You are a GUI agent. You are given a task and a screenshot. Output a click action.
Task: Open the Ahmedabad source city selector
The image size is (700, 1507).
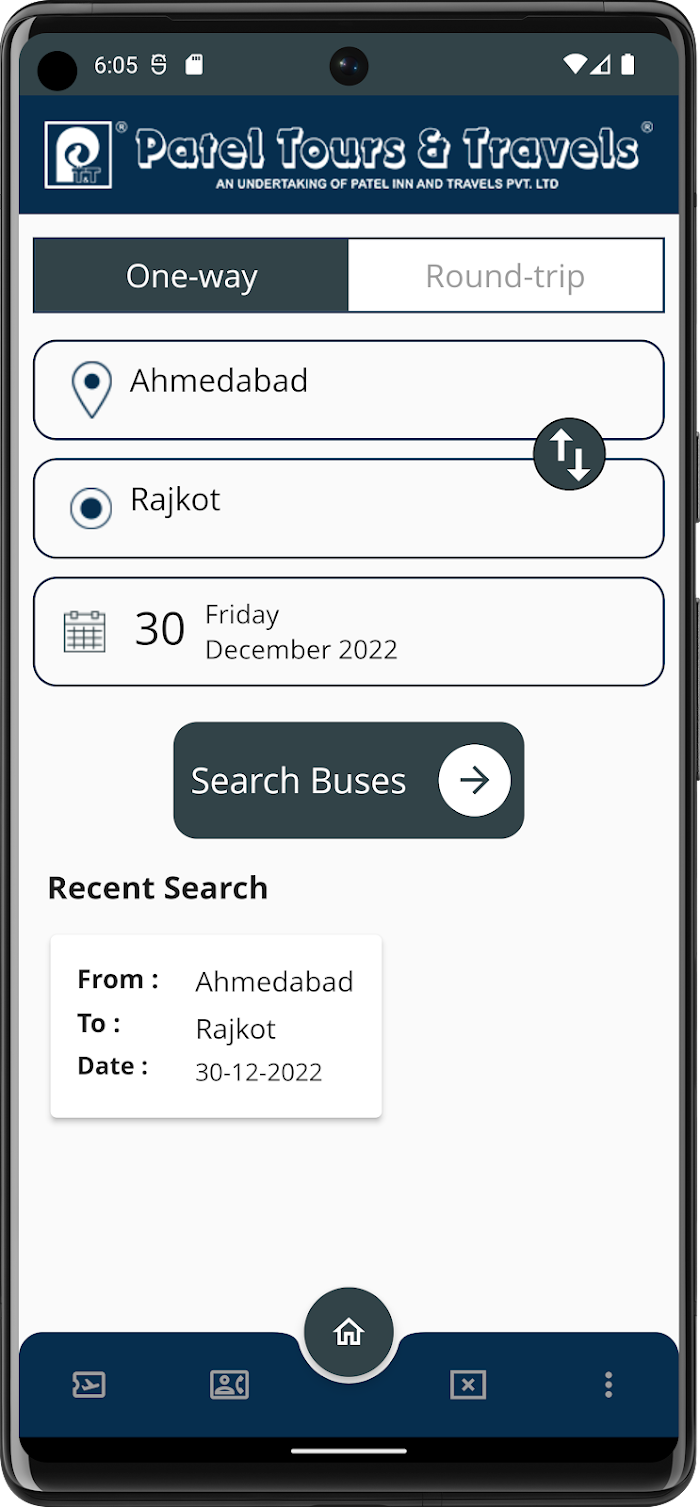tap(349, 390)
